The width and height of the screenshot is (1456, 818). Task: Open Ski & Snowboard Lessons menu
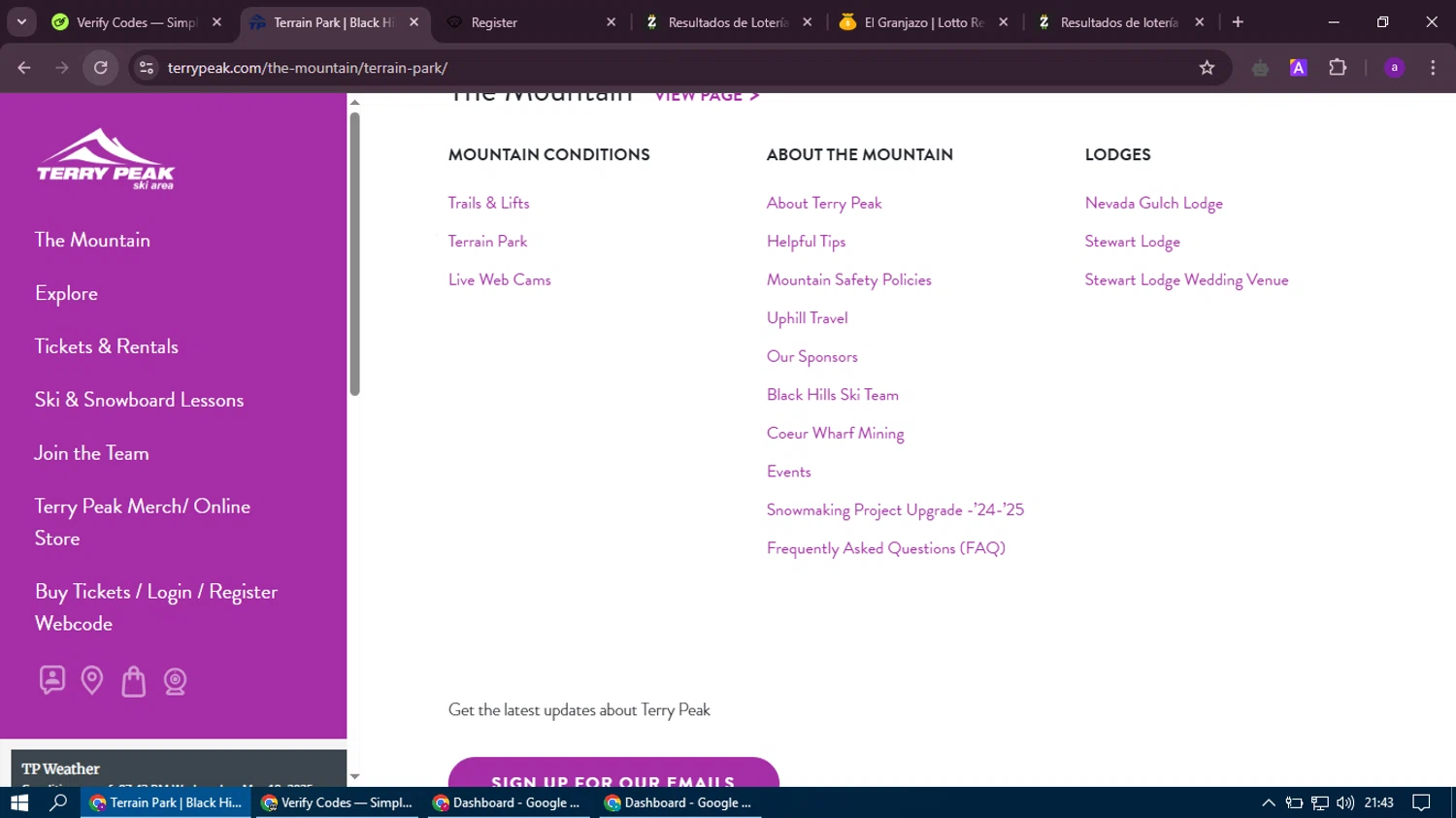pyautogui.click(x=139, y=400)
